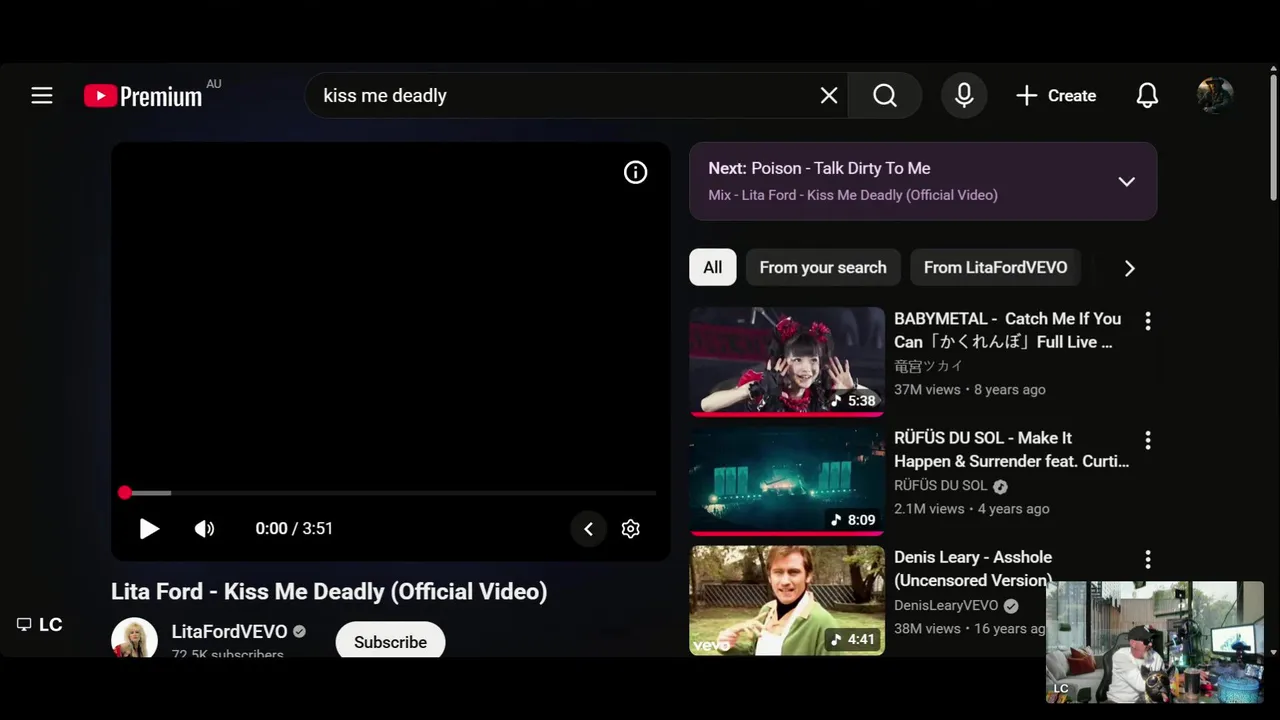The height and width of the screenshot is (720, 1280).
Task: Open BABYMETAL Catch Me If You Can thumbnail
Action: (787, 362)
